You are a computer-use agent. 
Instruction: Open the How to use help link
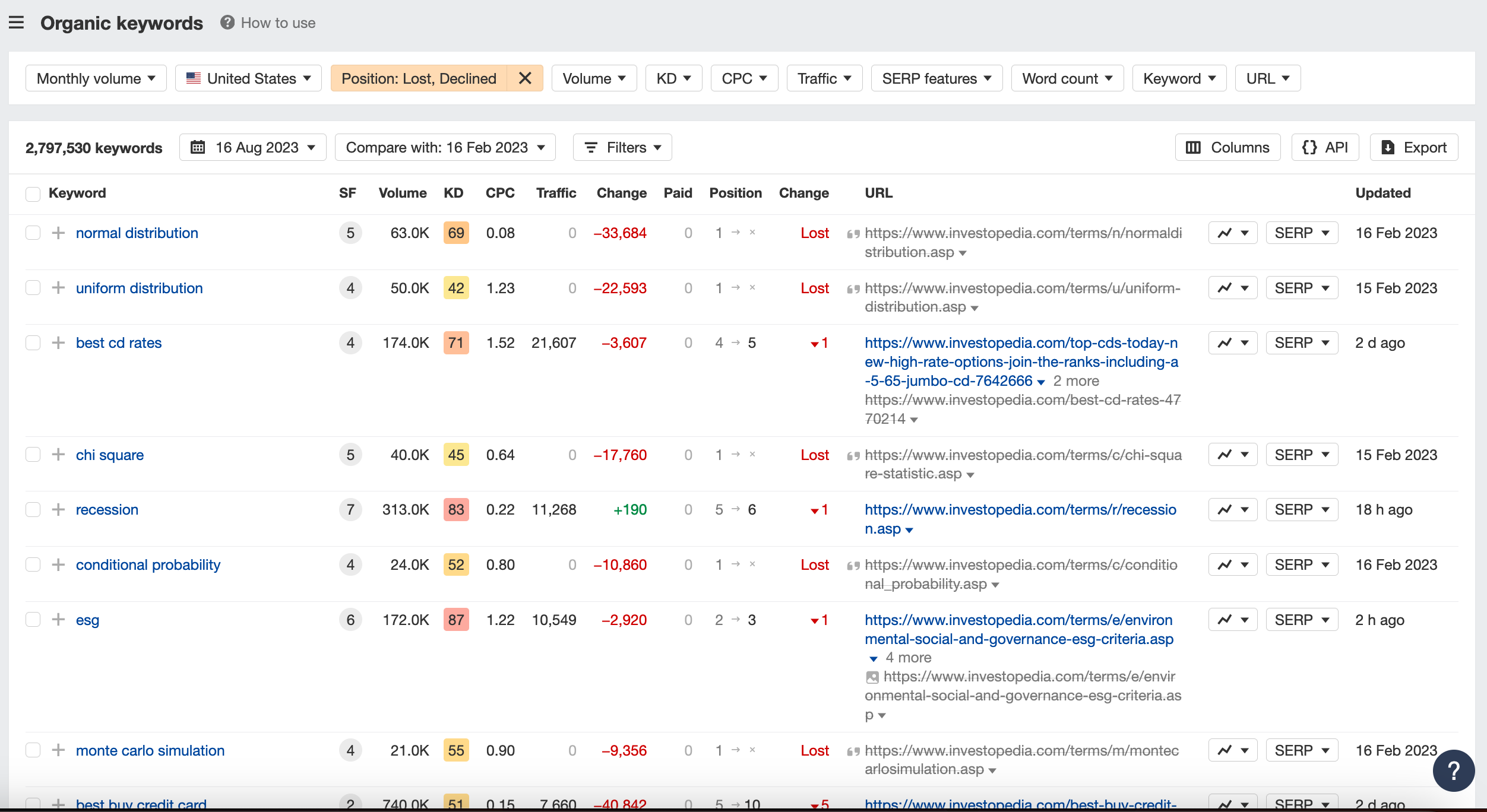click(x=268, y=23)
